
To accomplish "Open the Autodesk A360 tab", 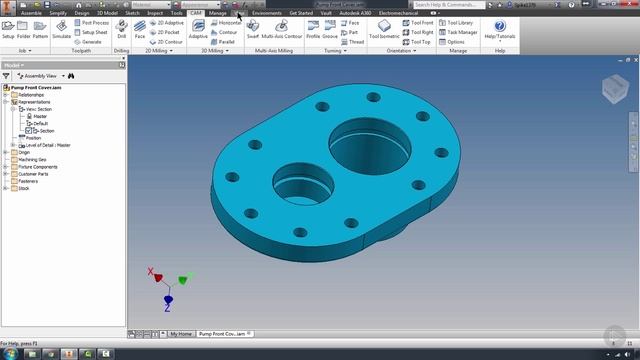I will click(356, 13).
